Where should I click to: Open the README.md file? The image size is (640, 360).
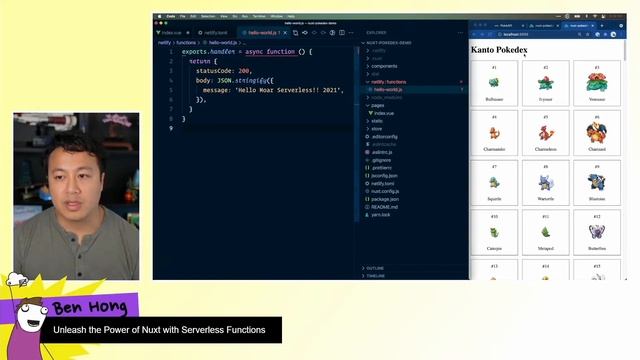tap(381, 207)
